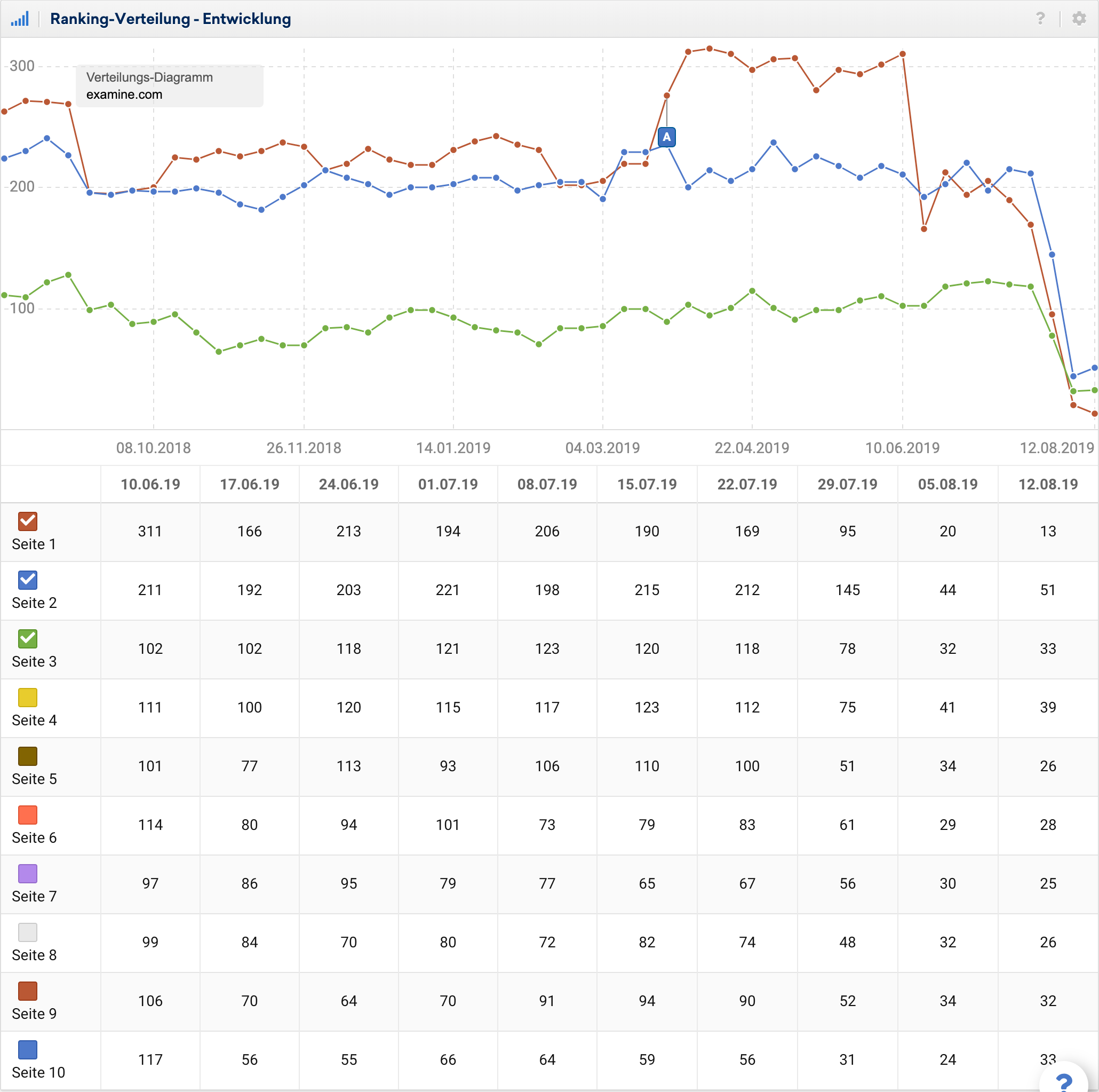1099x1092 pixels.
Task: Click the 12.08.19 column header
Action: pos(1048,484)
